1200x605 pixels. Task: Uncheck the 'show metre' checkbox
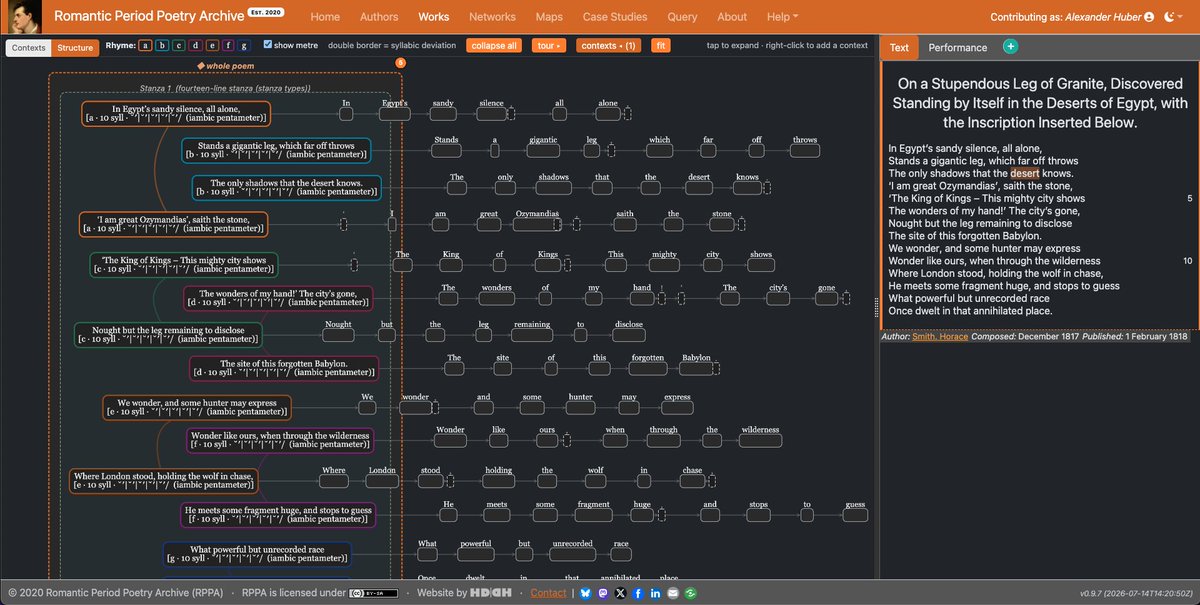pyautogui.click(x=267, y=45)
